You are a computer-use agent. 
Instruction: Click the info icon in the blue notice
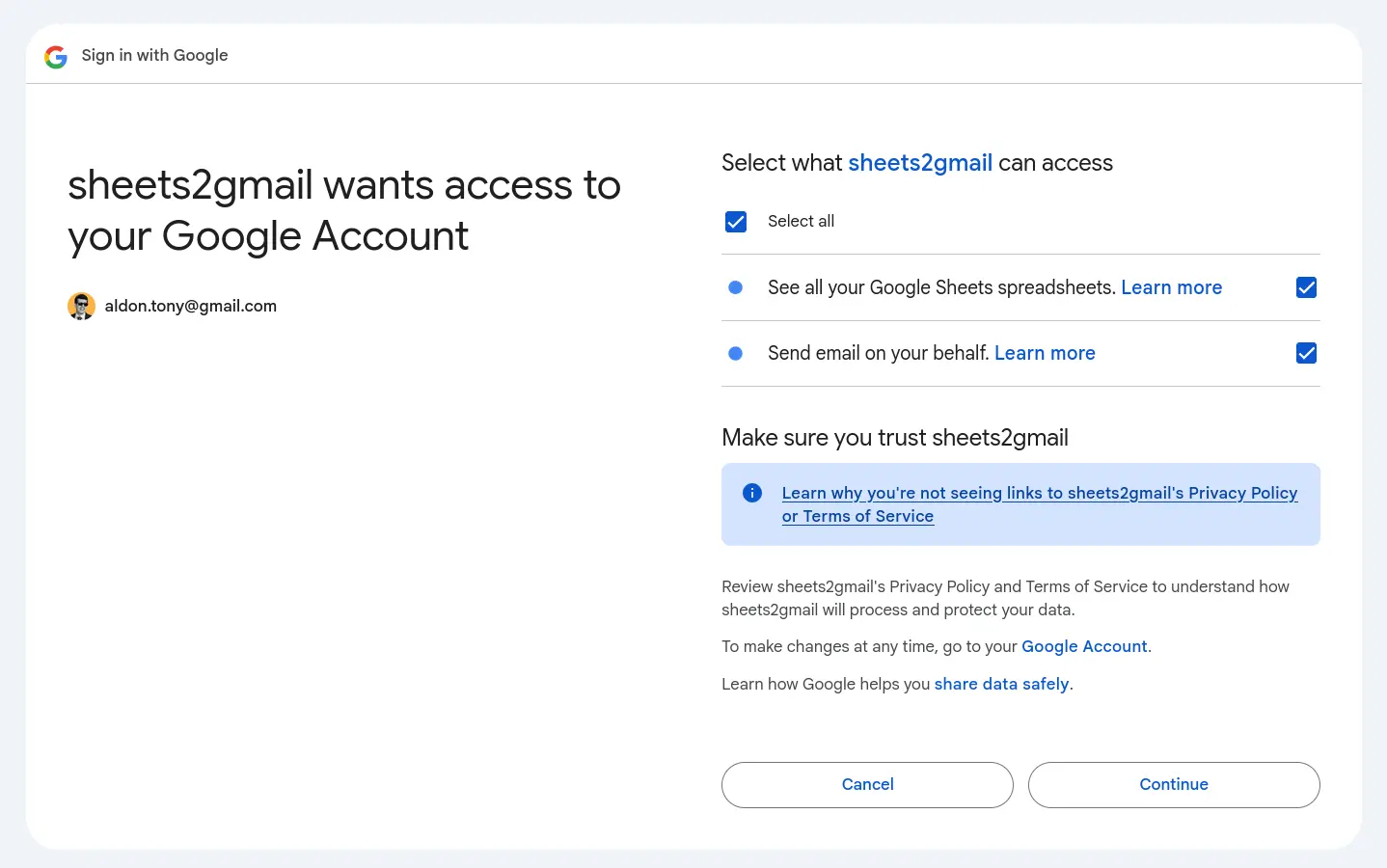pos(752,493)
